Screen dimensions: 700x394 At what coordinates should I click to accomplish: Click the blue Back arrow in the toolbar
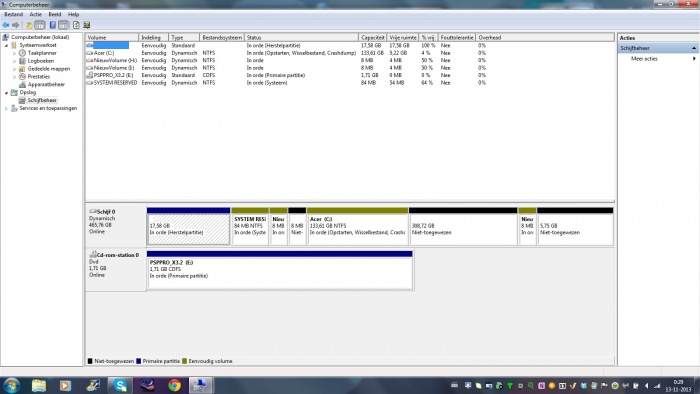click(6, 25)
